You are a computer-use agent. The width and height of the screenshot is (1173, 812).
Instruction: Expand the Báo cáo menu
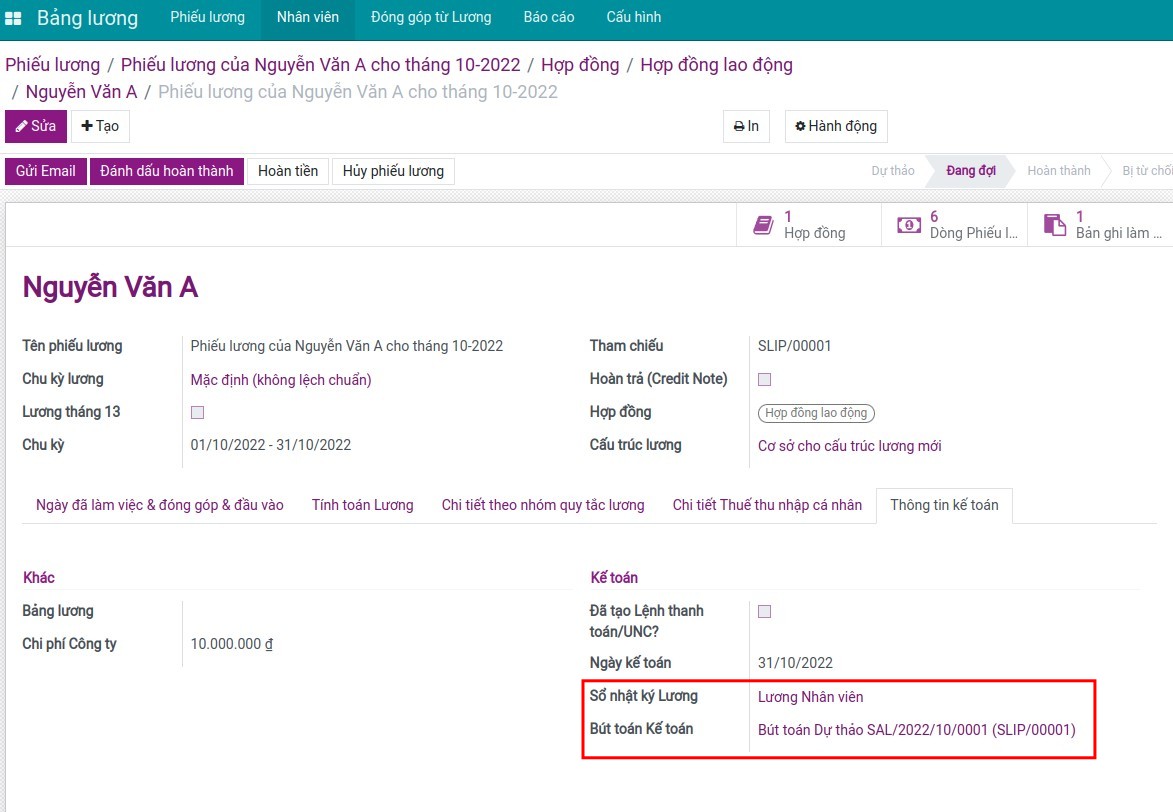click(549, 17)
